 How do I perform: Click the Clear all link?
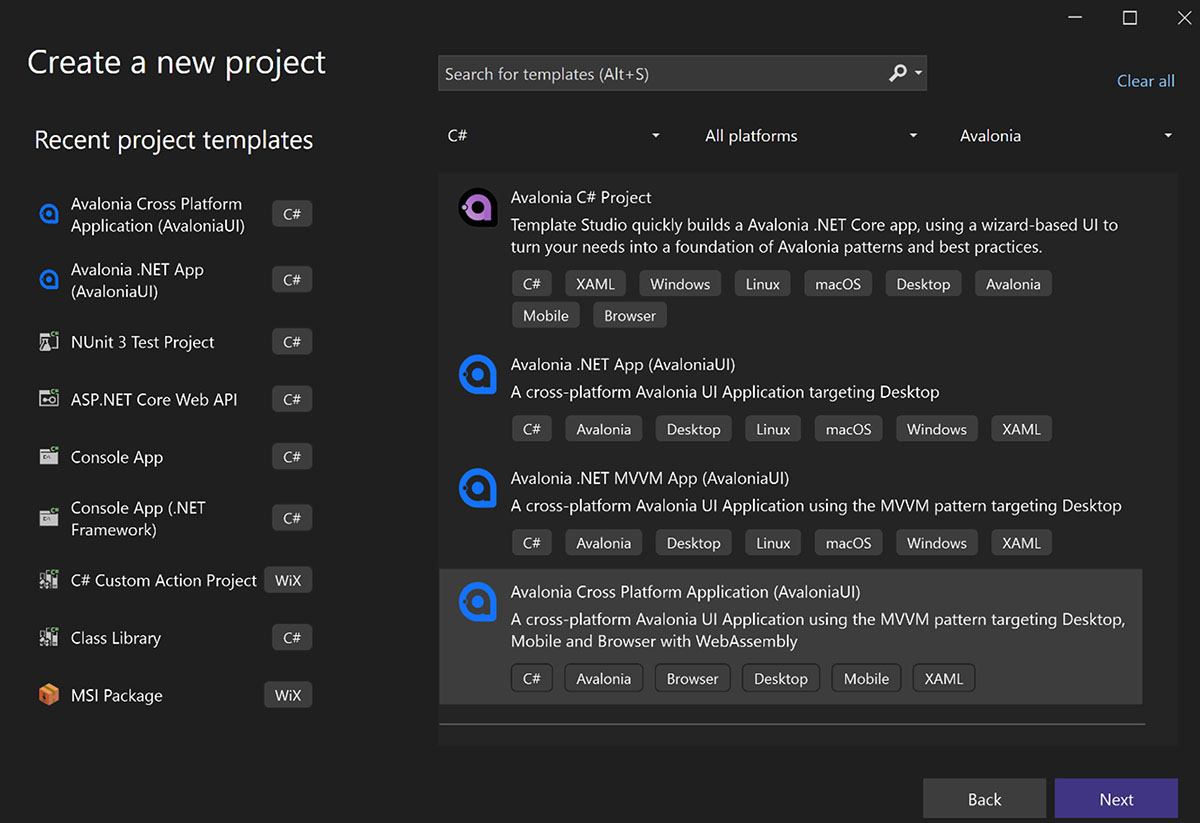click(1145, 81)
